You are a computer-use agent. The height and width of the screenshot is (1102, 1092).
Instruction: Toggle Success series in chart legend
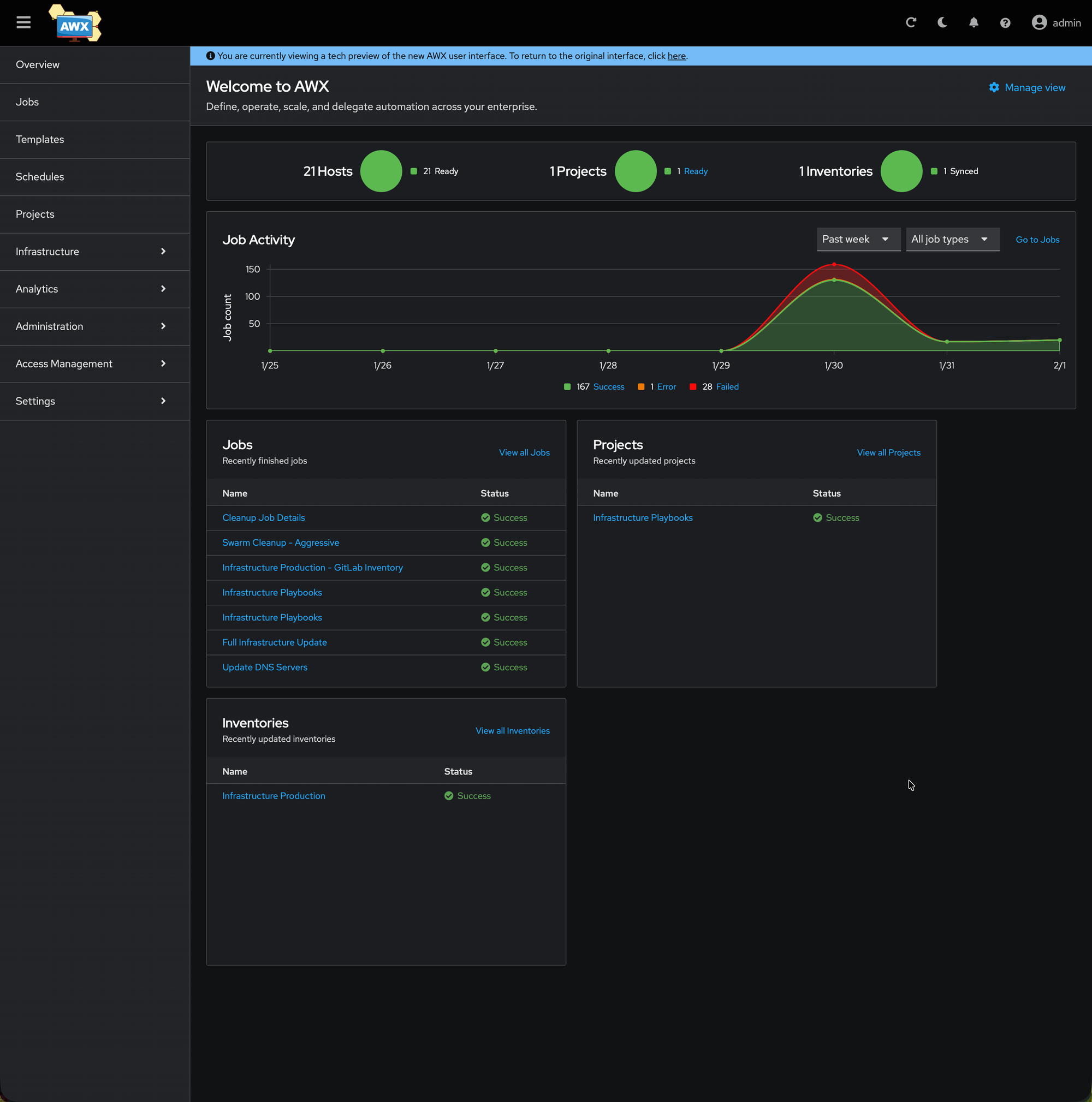608,387
